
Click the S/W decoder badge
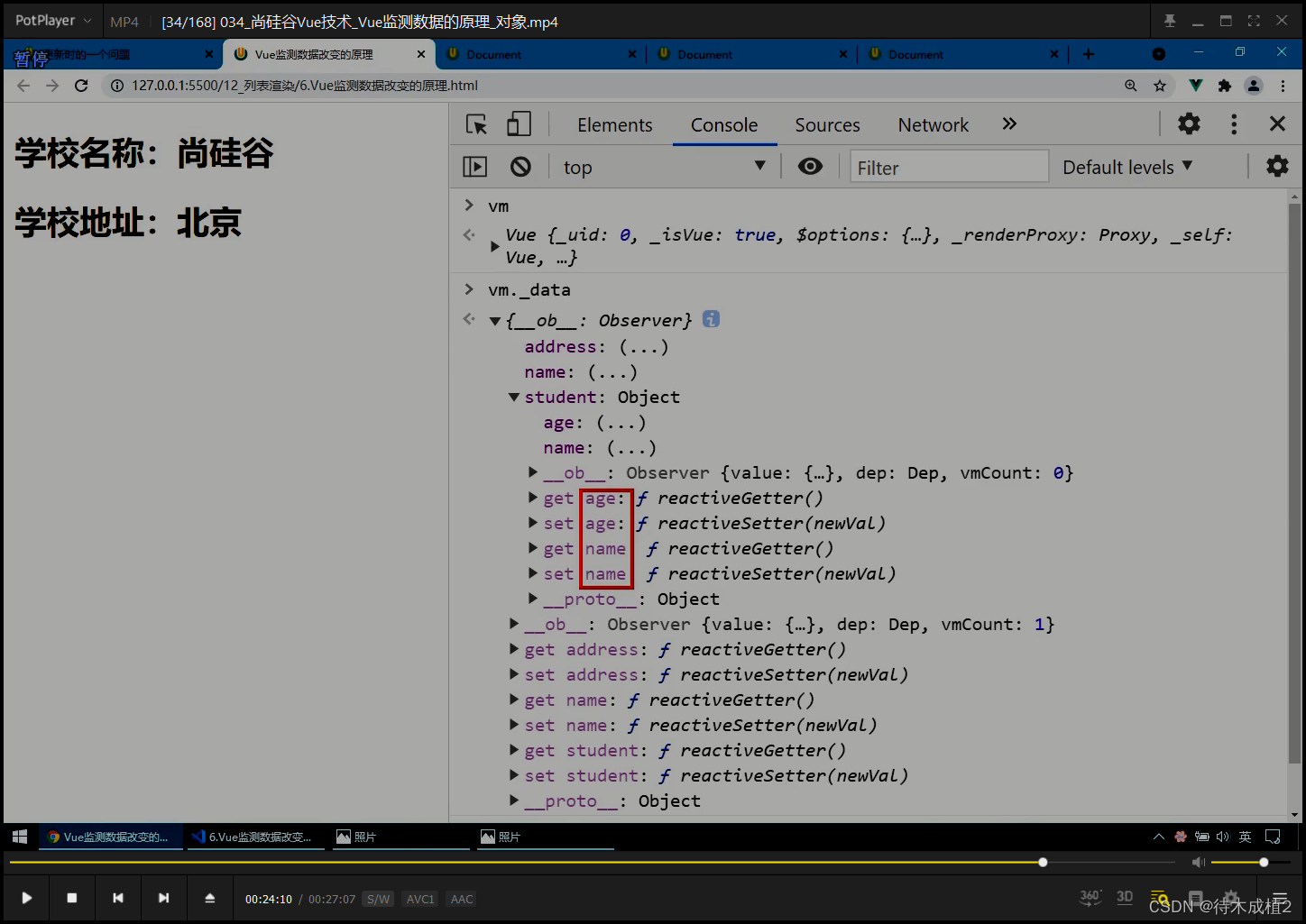[x=378, y=899]
